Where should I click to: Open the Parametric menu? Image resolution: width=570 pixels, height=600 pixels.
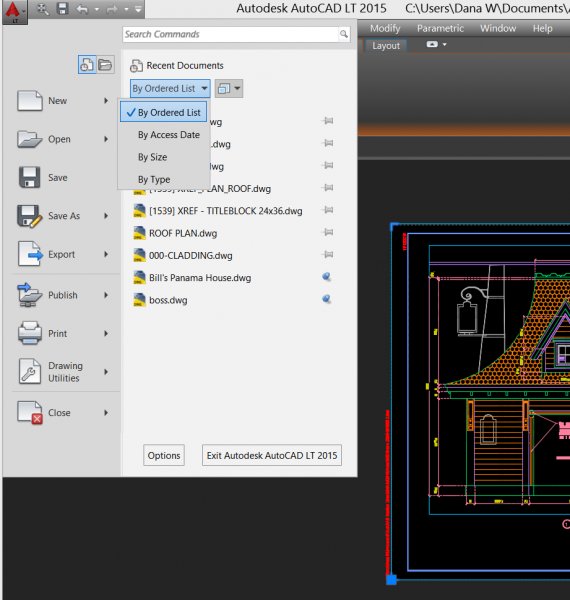440,28
